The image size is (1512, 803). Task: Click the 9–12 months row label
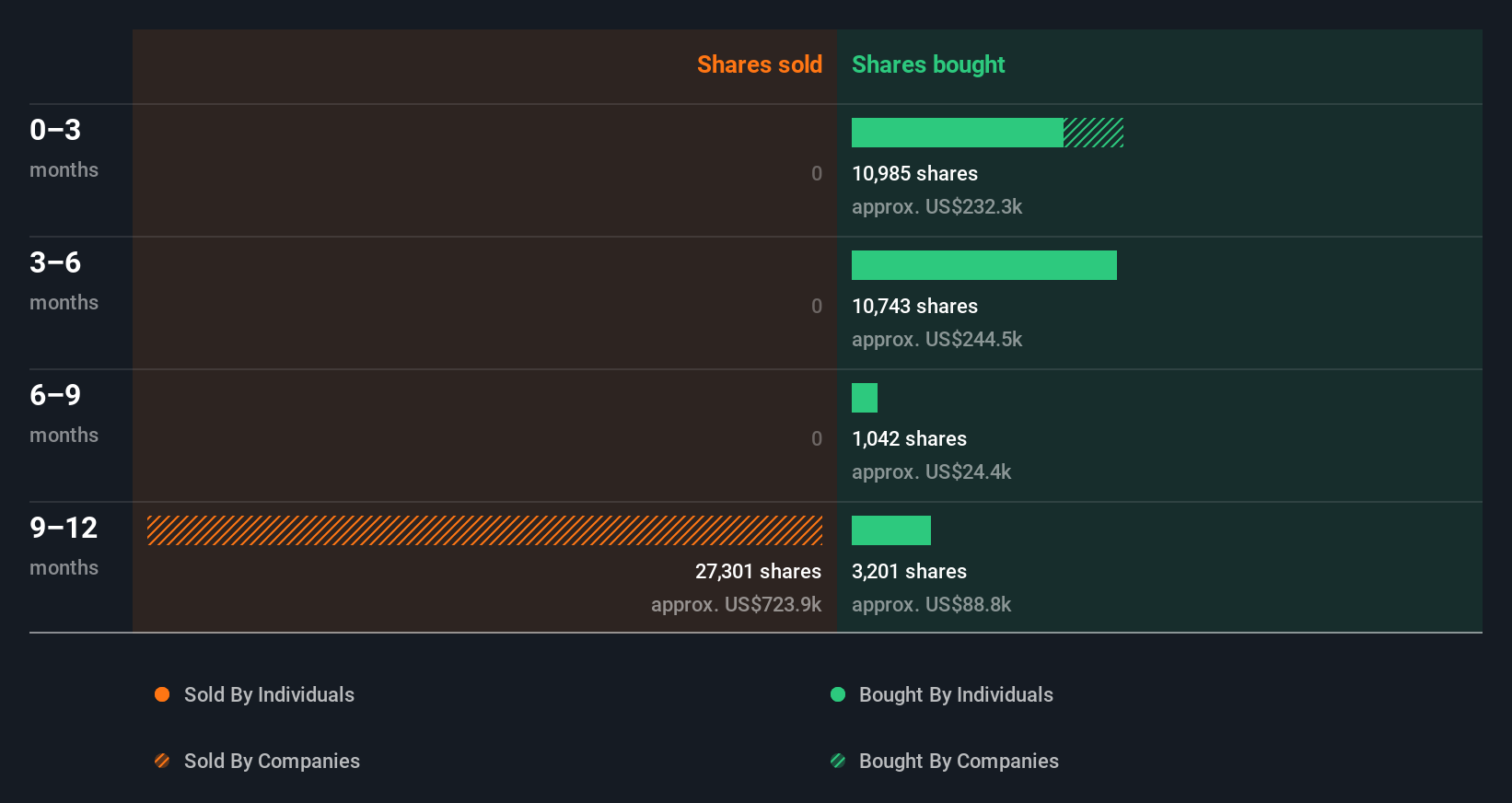(64, 546)
